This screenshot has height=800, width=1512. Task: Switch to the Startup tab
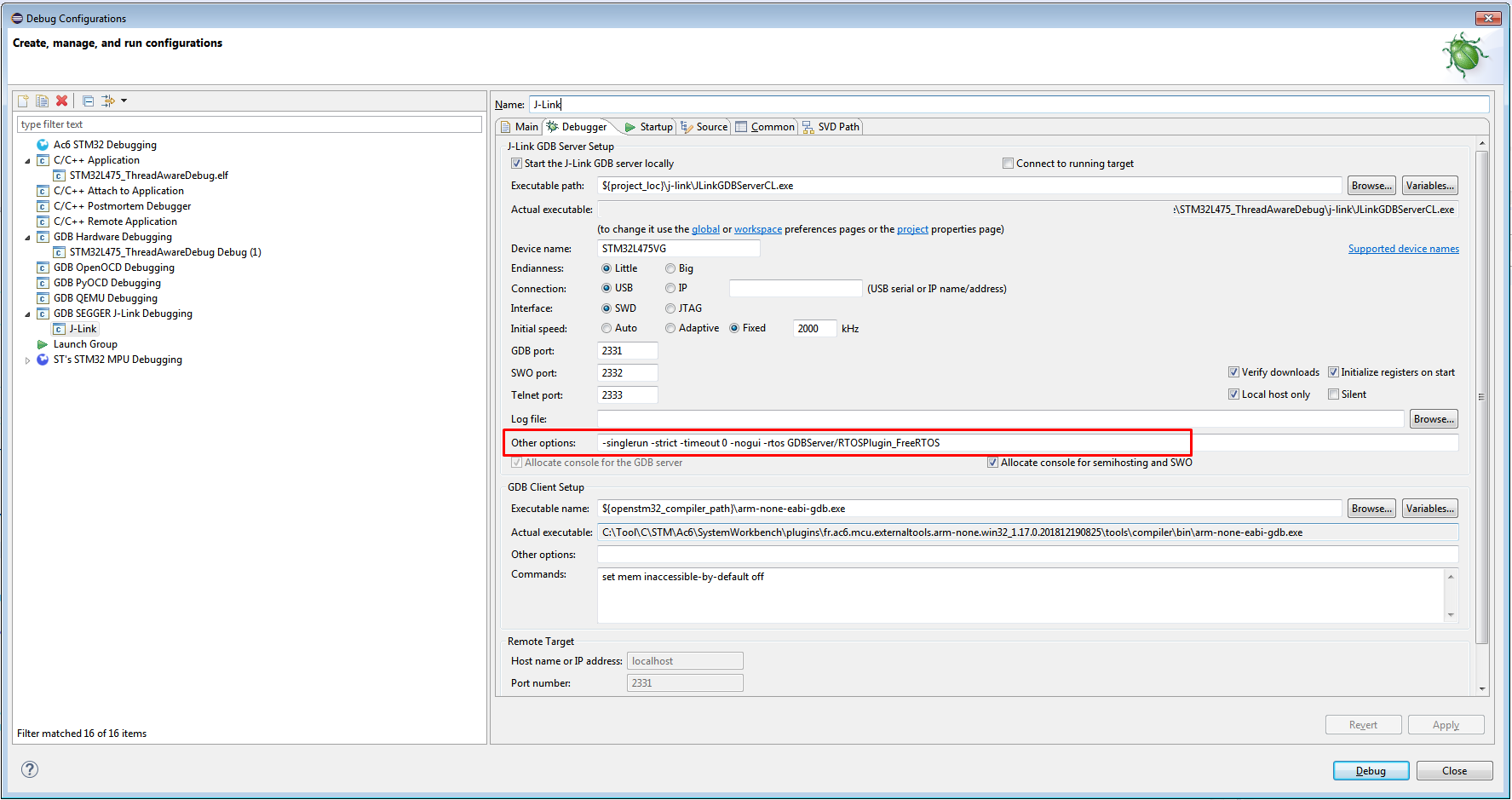coord(648,127)
